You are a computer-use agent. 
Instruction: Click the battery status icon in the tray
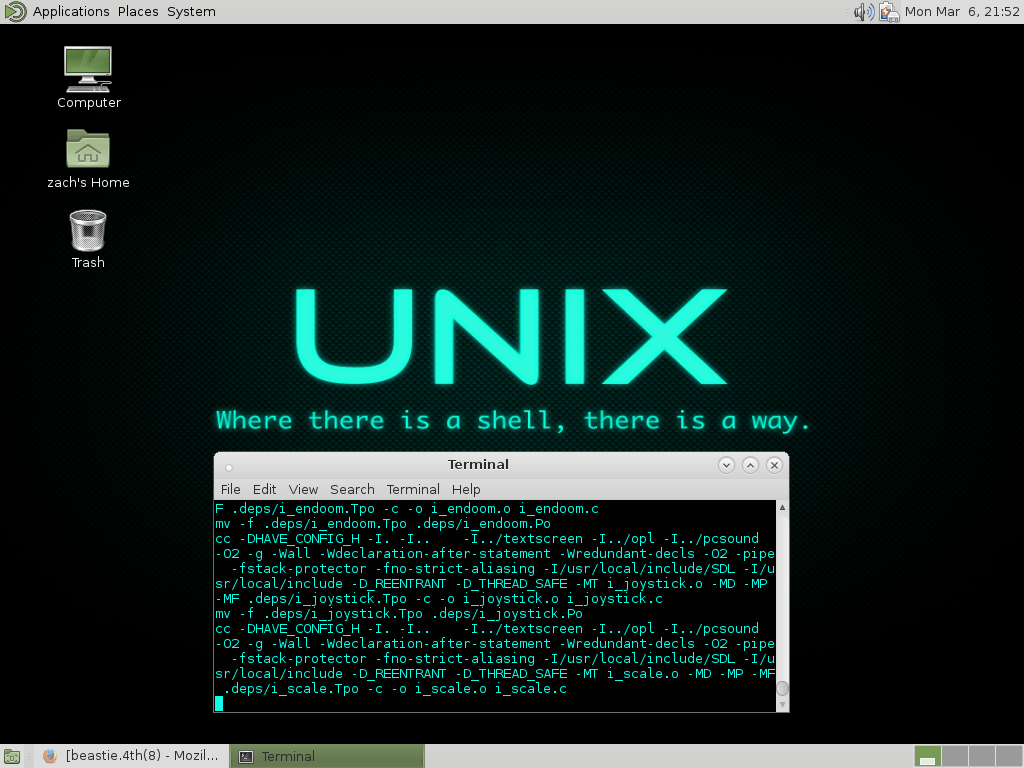coord(889,12)
